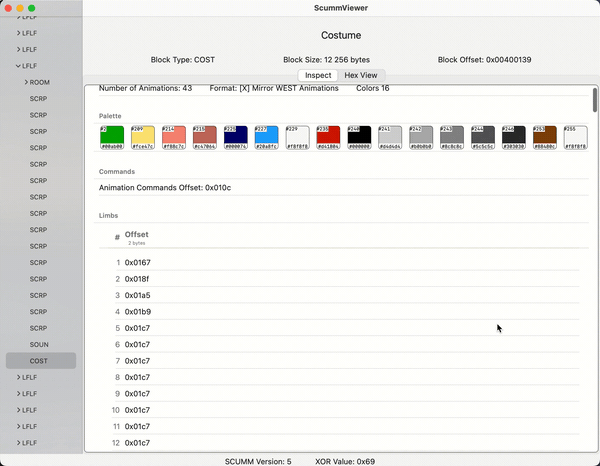Select the COST item in sidebar
The height and width of the screenshot is (466, 600).
(41, 361)
